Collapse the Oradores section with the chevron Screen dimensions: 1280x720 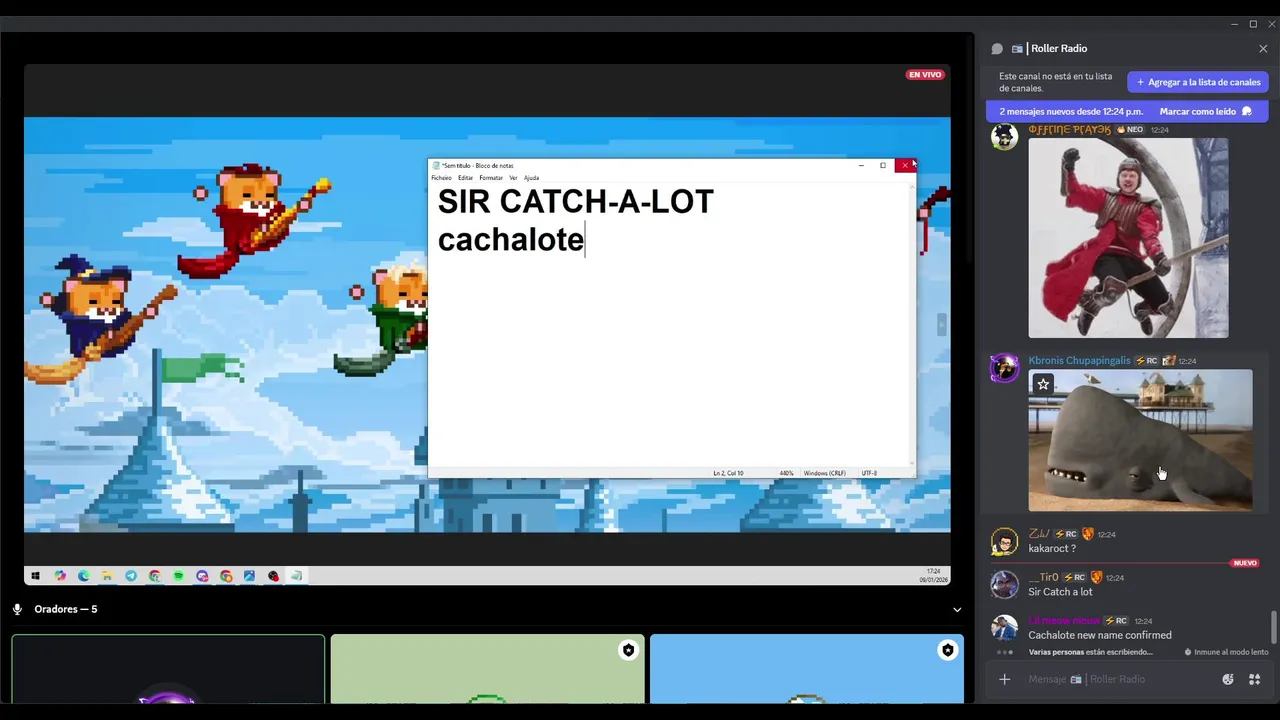coord(957,609)
